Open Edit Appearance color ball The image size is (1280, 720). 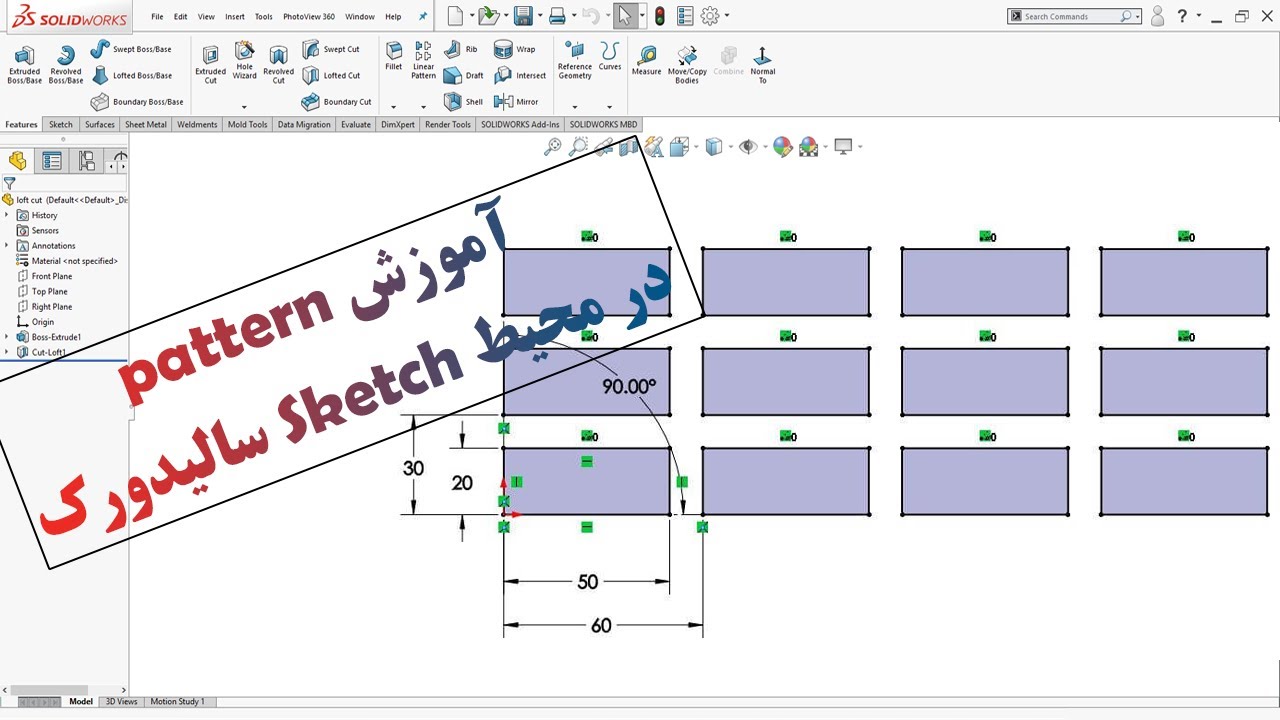coord(782,147)
